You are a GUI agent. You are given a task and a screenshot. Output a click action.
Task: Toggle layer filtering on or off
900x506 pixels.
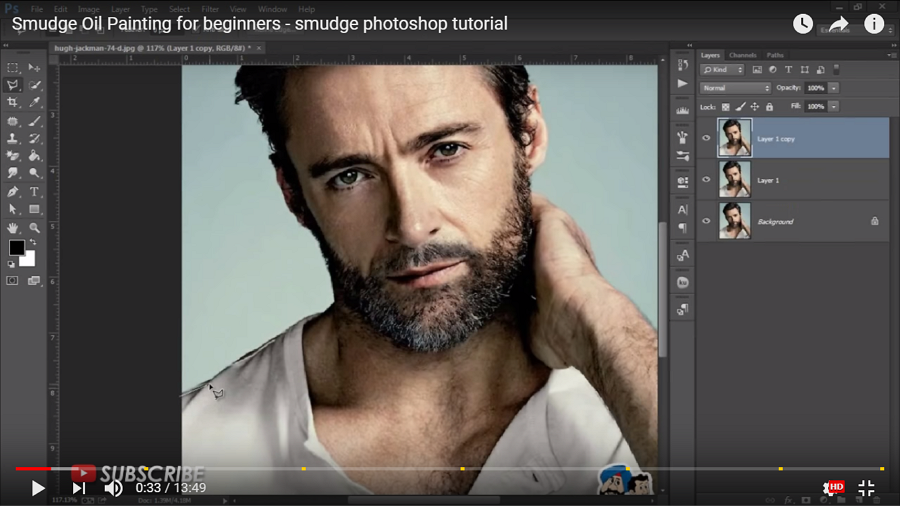836,69
